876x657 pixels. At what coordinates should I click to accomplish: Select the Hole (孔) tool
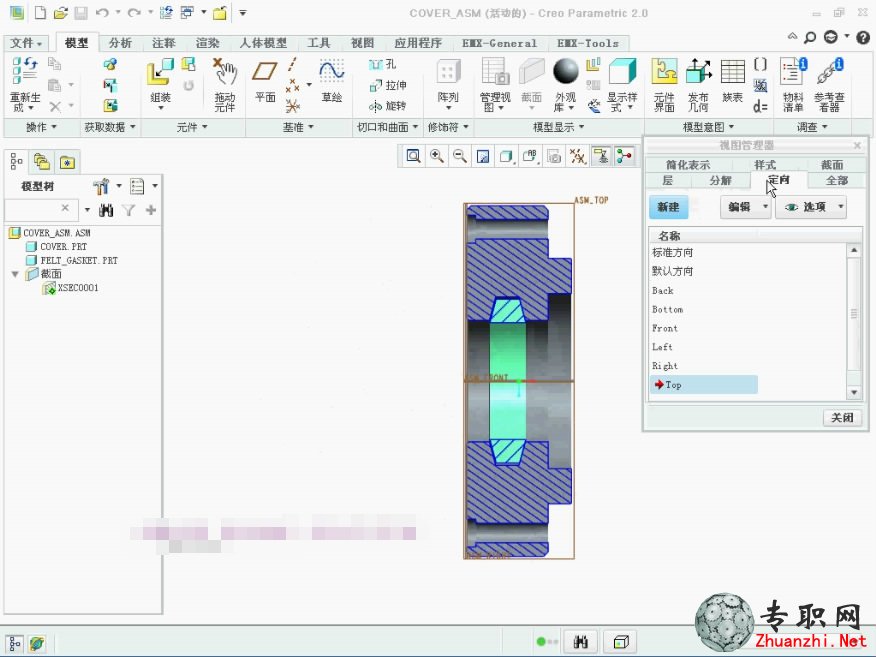pos(383,65)
